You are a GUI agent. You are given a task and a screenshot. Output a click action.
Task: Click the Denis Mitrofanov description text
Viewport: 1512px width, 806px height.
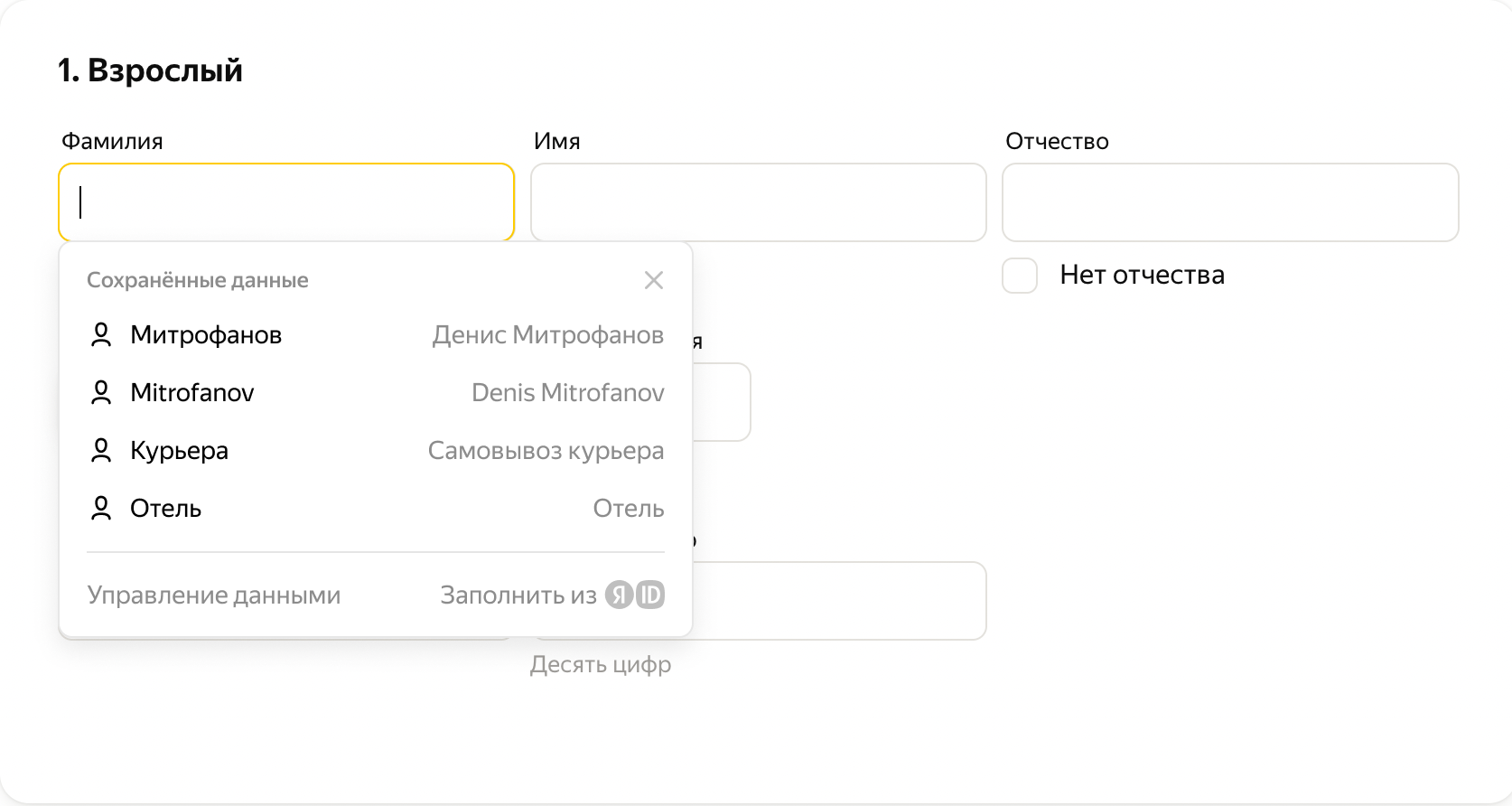[x=567, y=393]
